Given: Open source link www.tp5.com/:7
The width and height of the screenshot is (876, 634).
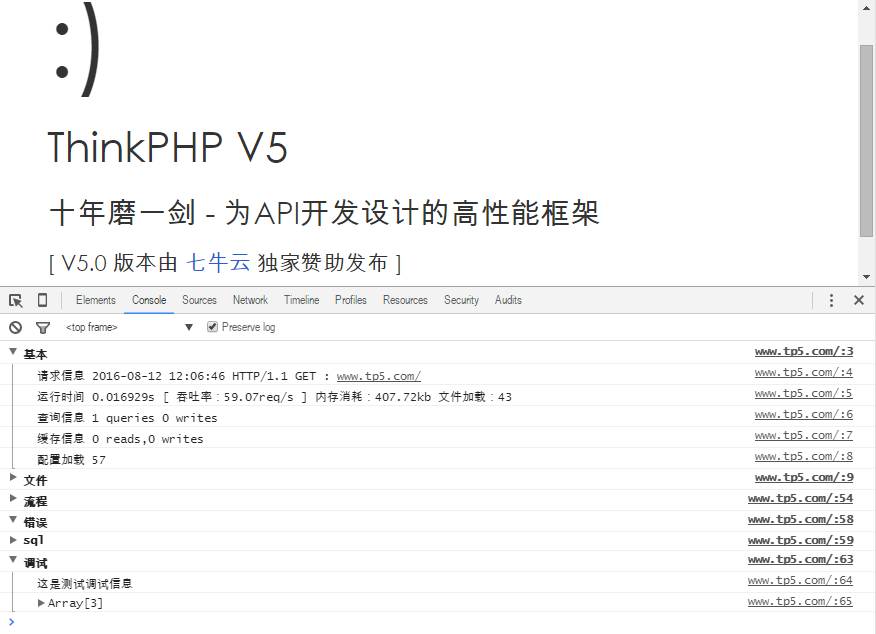Looking at the screenshot, I should point(804,435).
